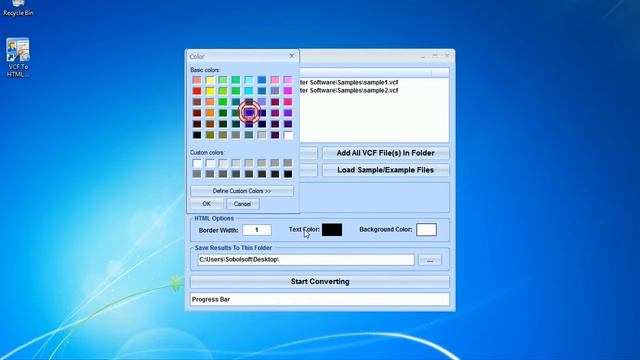Image resolution: width=640 pixels, height=360 pixels.
Task: Choose mid-gray swatch ending first Custom colors row
Action: tap(288, 163)
